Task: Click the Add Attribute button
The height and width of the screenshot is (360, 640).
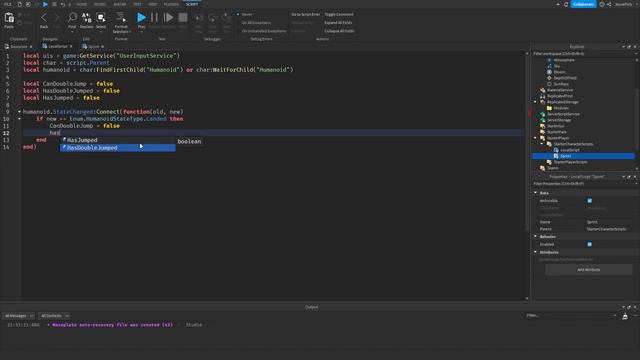Action: point(589,270)
